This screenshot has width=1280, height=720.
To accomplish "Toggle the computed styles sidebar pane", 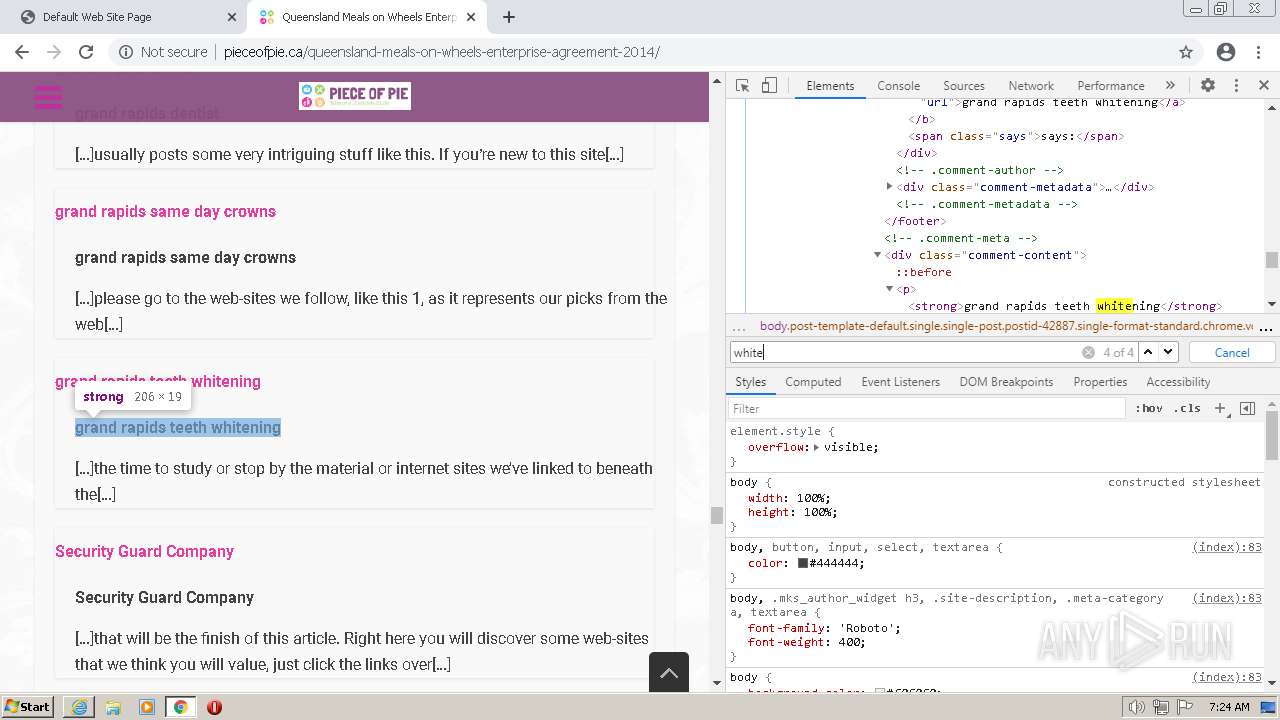I will click(x=1247, y=408).
